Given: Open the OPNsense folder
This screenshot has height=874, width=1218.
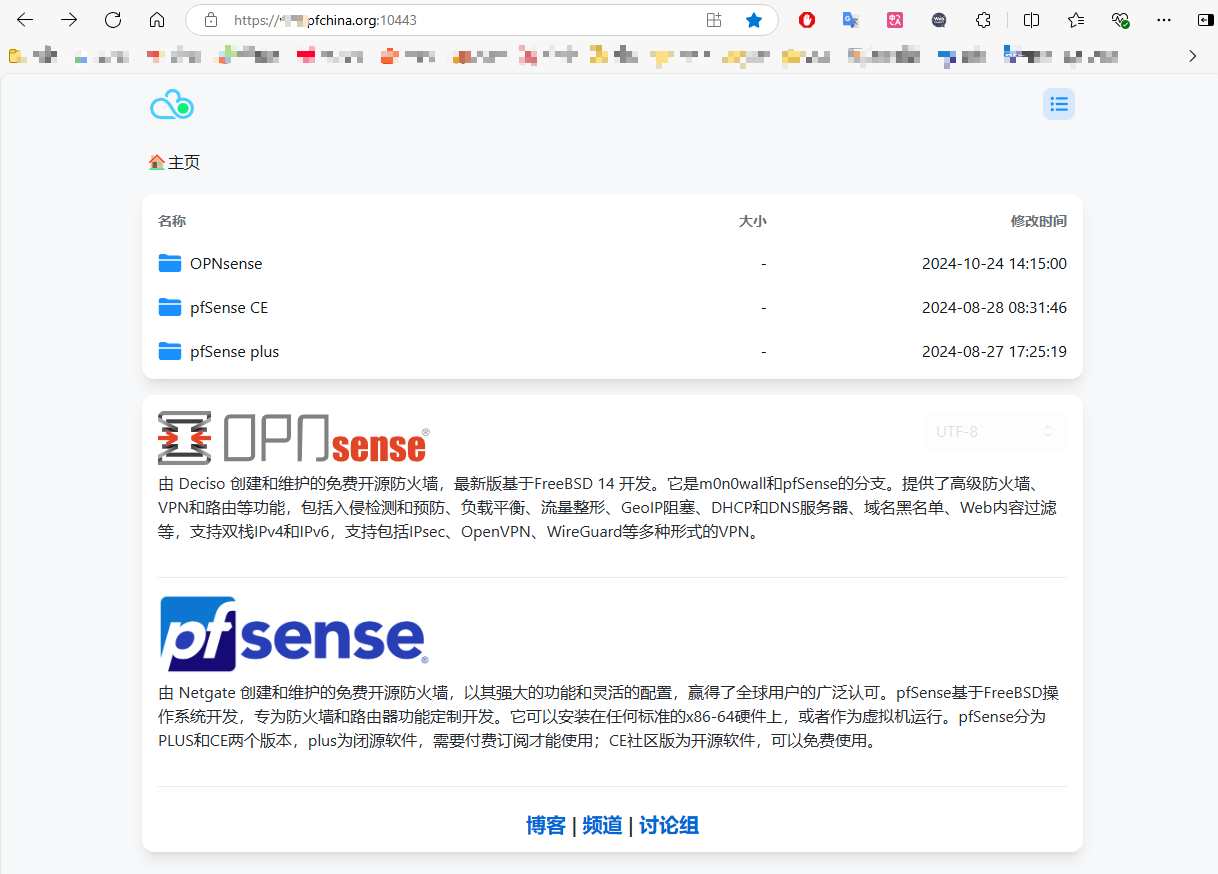Looking at the screenshot, I should point(226,264).
